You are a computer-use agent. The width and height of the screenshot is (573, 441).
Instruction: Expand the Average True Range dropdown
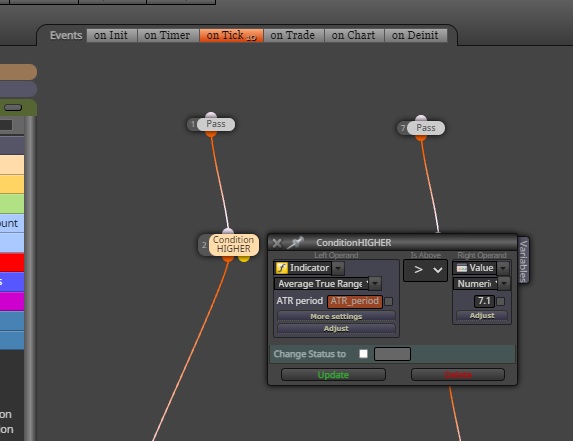(x=375, y=284)
